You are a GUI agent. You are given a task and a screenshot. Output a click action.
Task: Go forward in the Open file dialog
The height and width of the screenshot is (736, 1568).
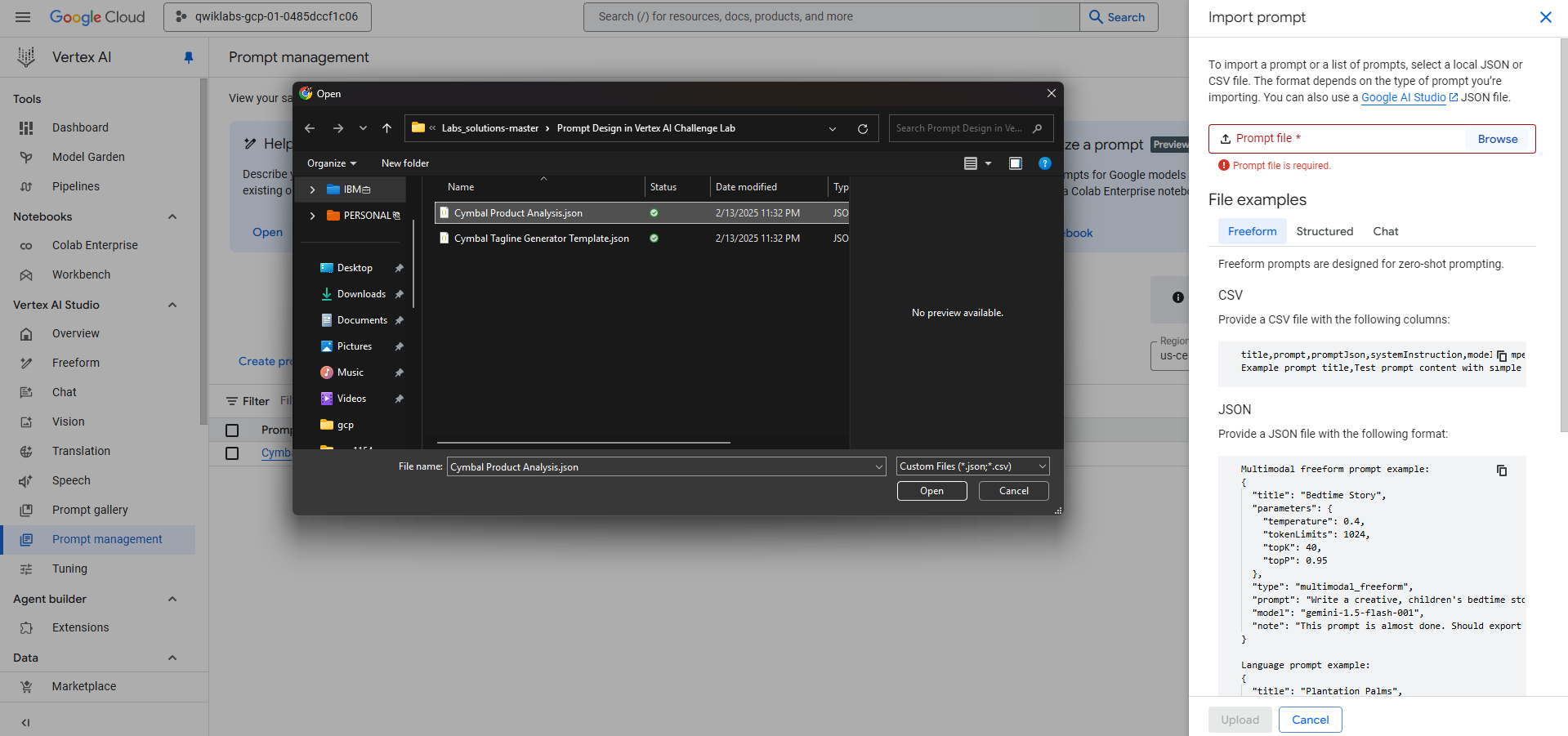pyautogui.click(x=338, y=128)
